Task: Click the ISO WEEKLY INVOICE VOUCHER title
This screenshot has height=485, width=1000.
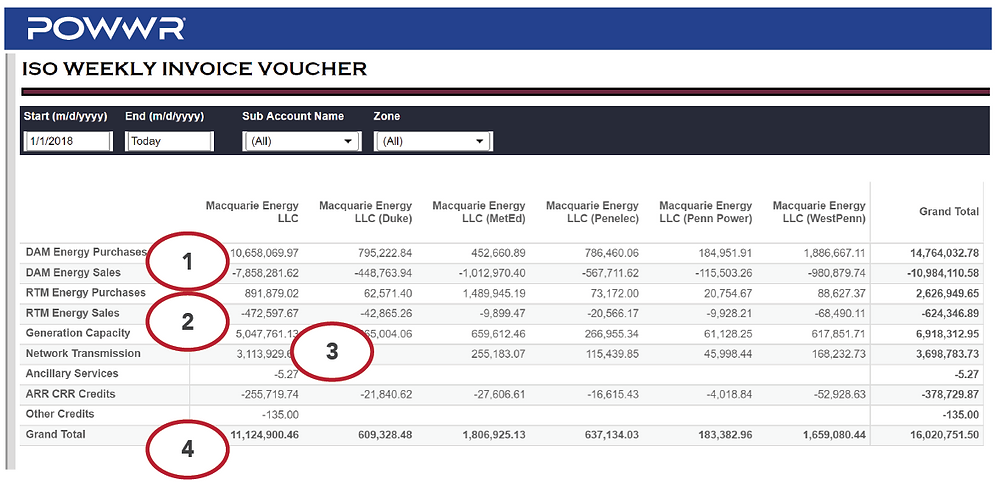Action: pyautogui.click(x=195, y=69)
